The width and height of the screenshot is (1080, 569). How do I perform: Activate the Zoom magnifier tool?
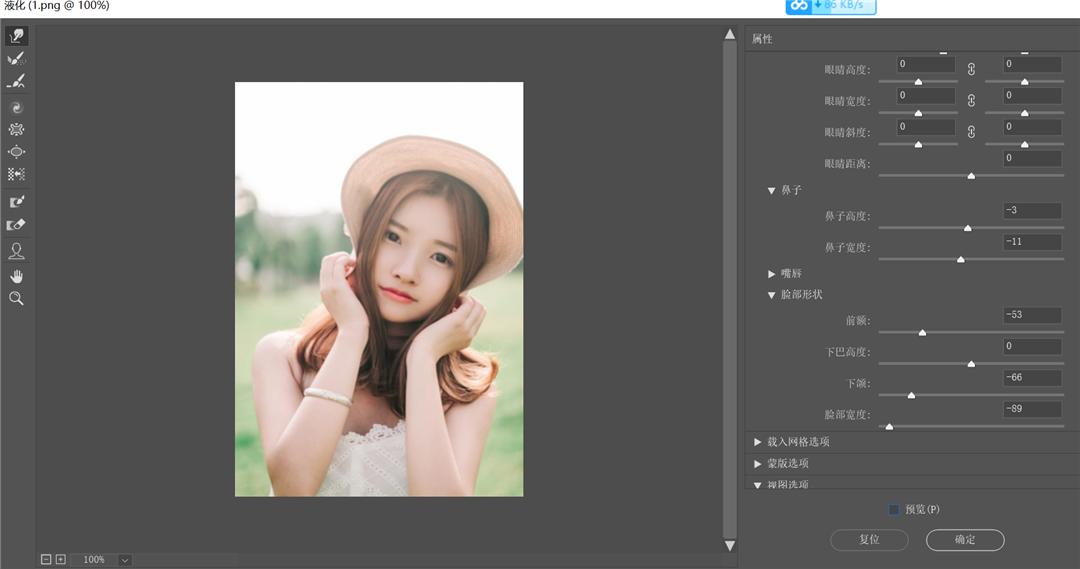coord(16,298)
